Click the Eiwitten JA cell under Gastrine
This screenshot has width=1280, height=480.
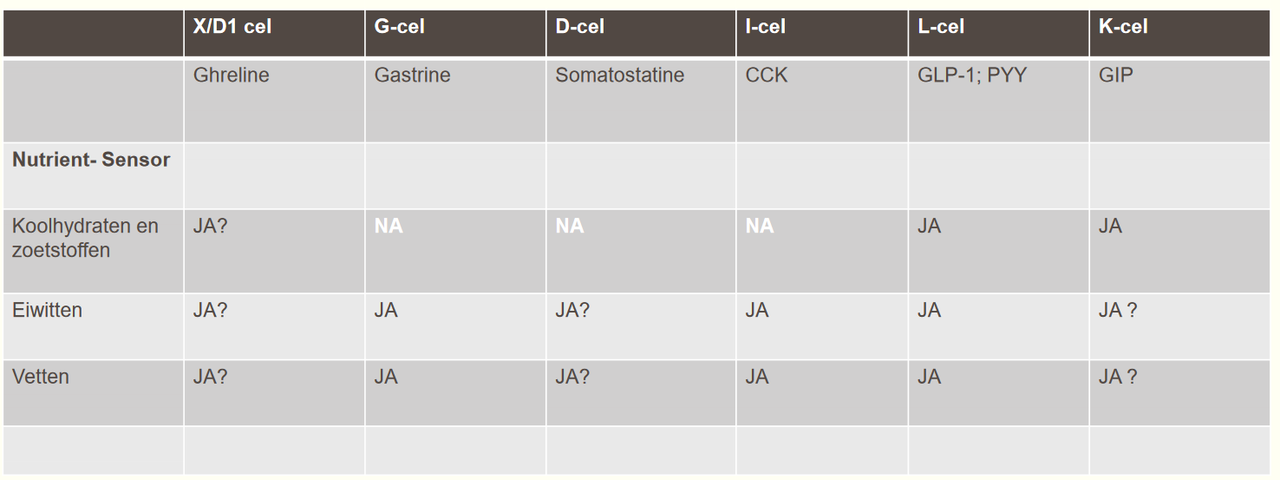(x=386, y=311)
